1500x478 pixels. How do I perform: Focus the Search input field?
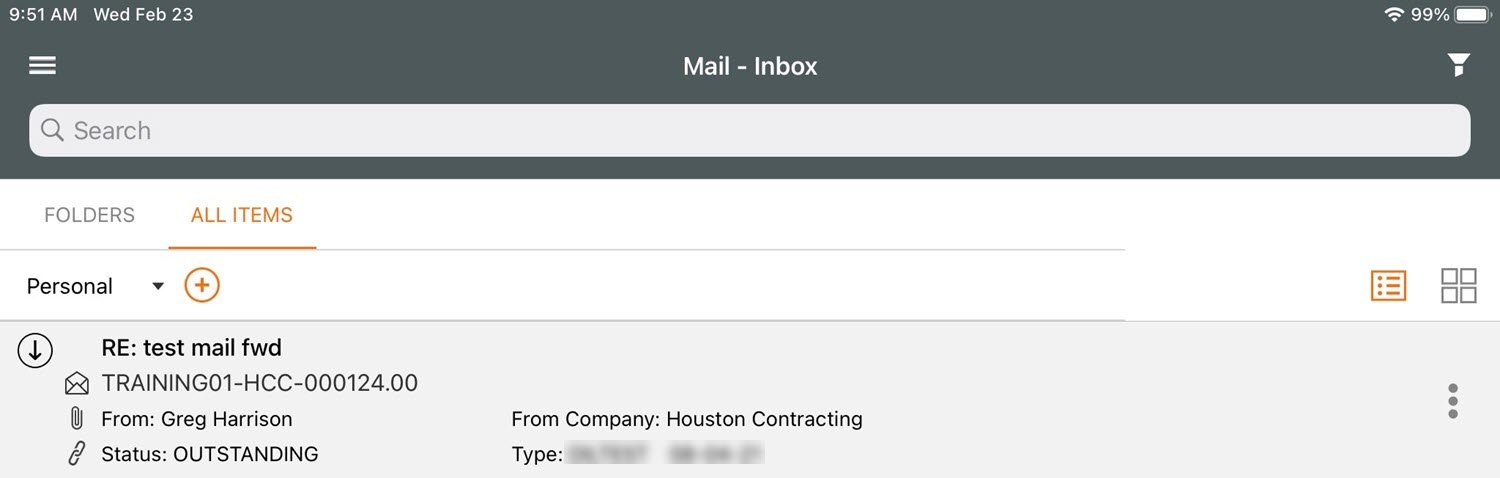pos(750,131)
